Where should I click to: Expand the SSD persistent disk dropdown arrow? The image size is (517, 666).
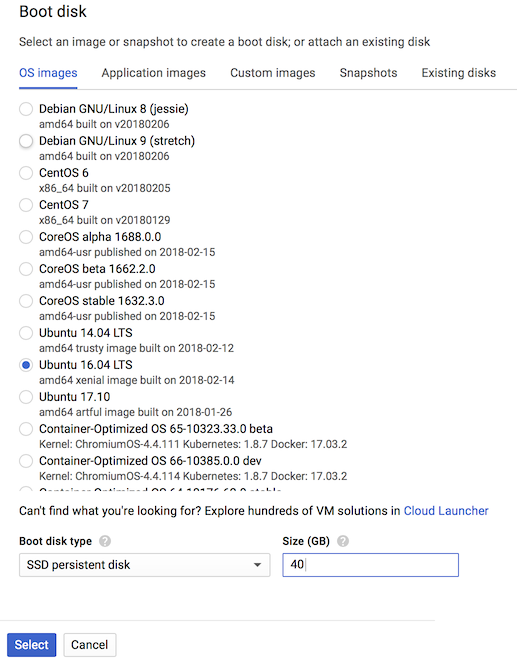pos(257,565)
